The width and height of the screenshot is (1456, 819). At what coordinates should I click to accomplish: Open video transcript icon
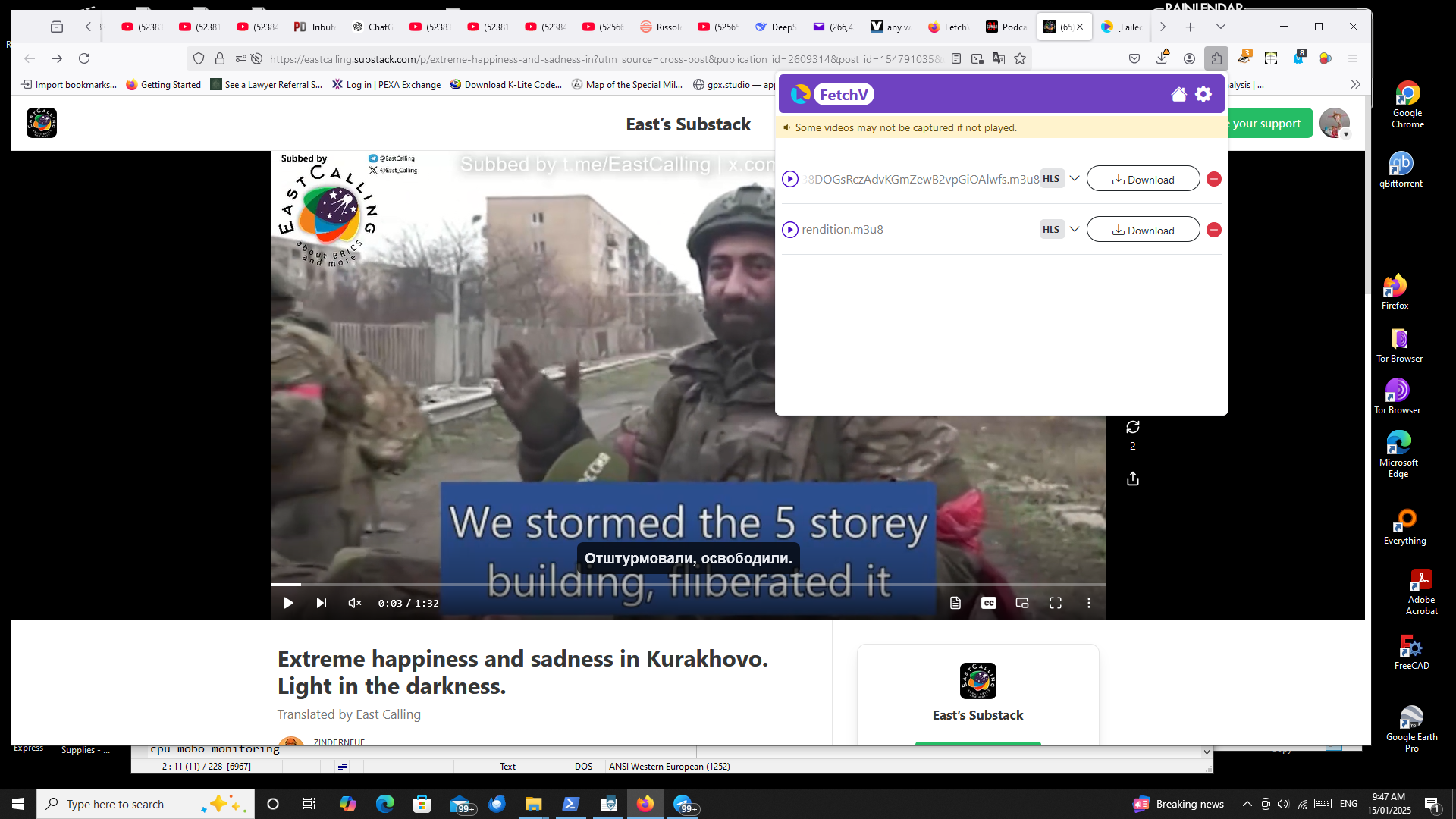click(x=955, y=603)
